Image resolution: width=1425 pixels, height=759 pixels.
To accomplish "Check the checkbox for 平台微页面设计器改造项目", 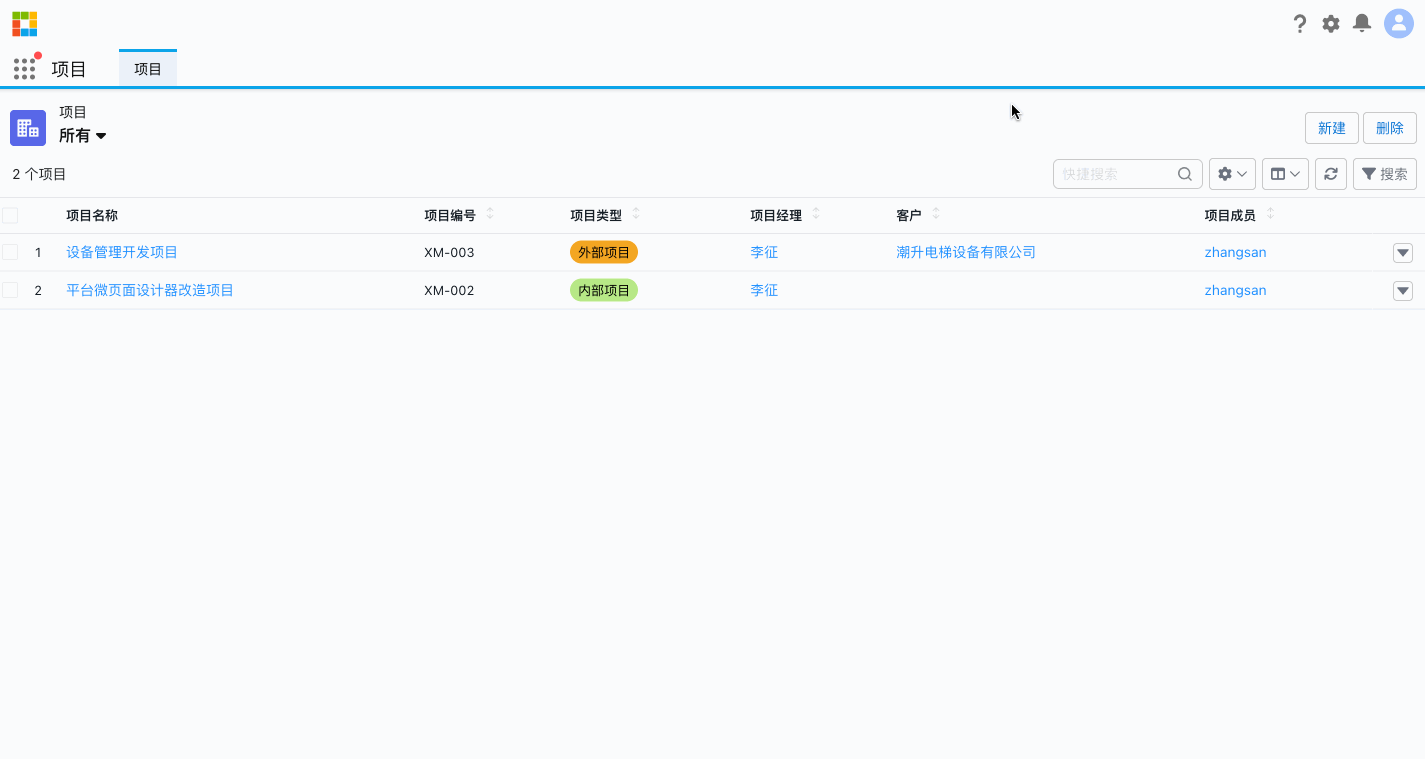I will click(10, 290).
